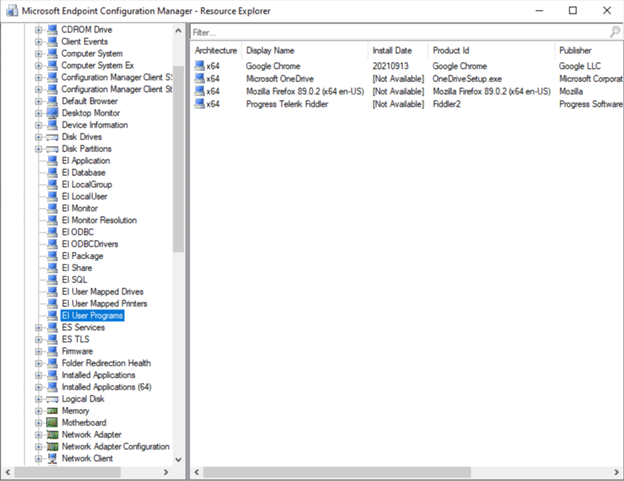Maximize the Resource Explorer window
The image size is (624, 481).
coord(573,11)
